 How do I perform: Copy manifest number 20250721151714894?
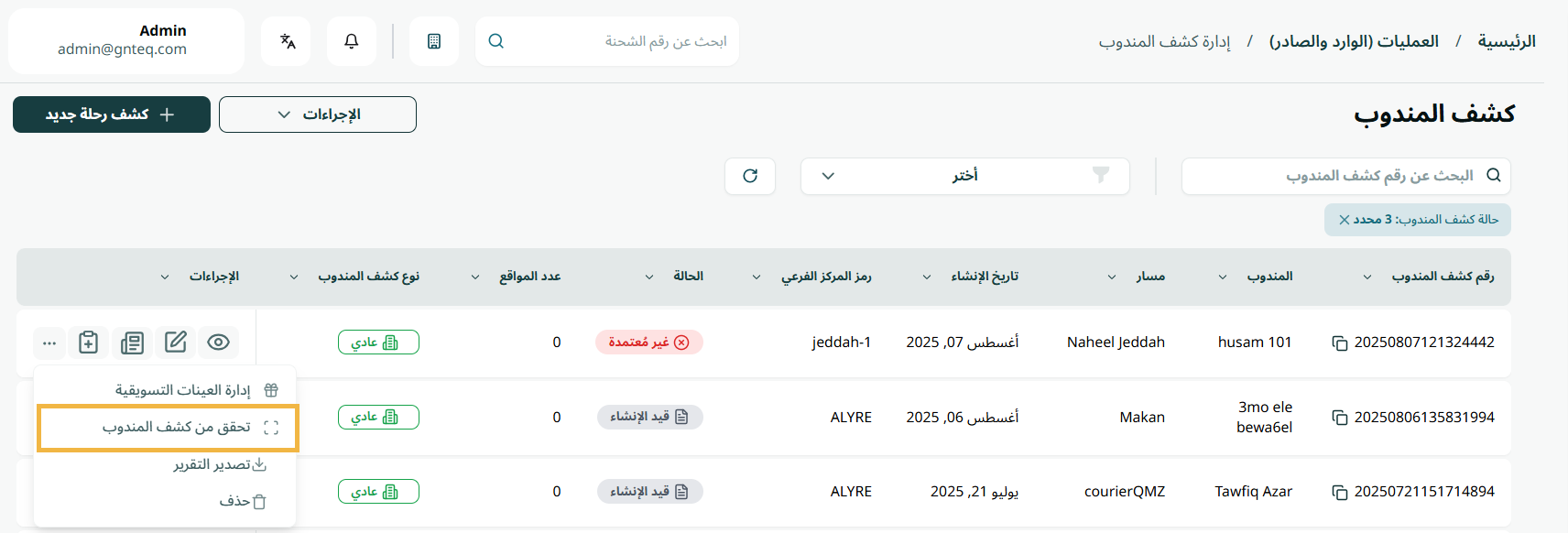click(x=1339, y=492)
